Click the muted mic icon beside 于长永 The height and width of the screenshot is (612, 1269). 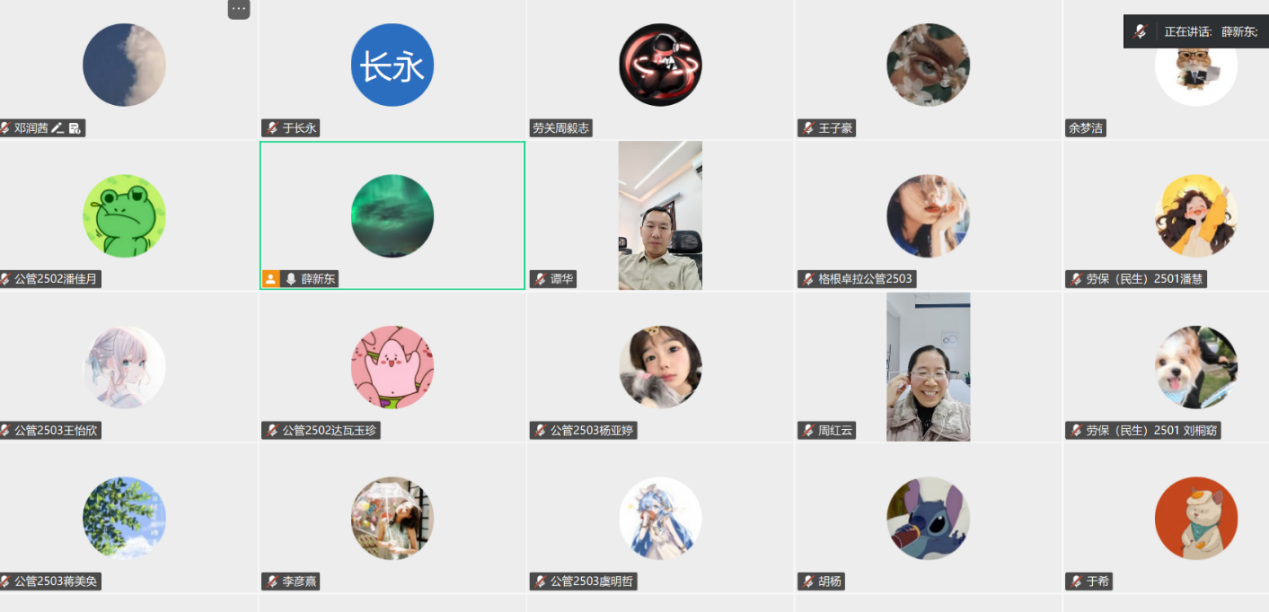[x=272, y=128]
